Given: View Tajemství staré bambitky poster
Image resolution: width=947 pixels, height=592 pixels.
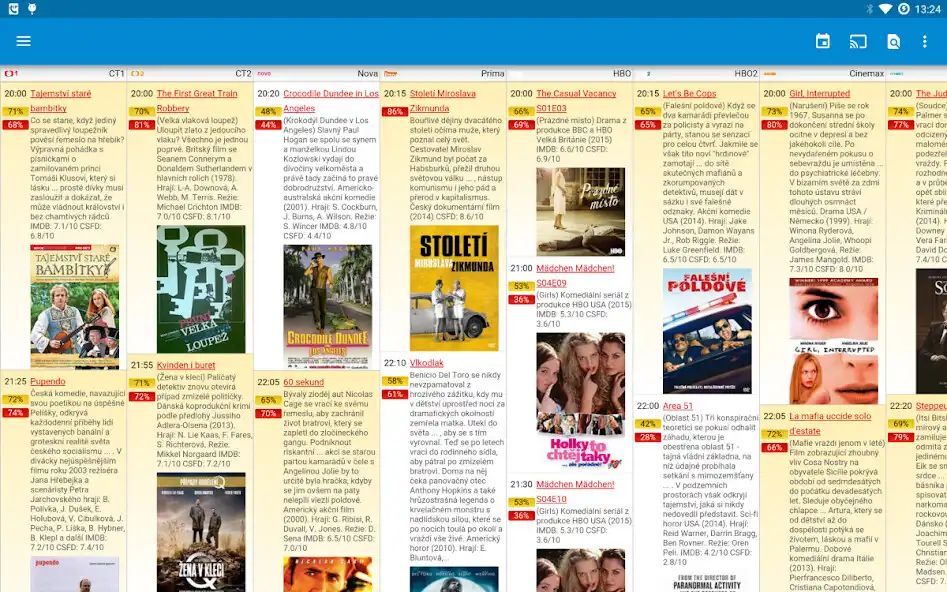Looking at the screenshot, I should [74, 306].
